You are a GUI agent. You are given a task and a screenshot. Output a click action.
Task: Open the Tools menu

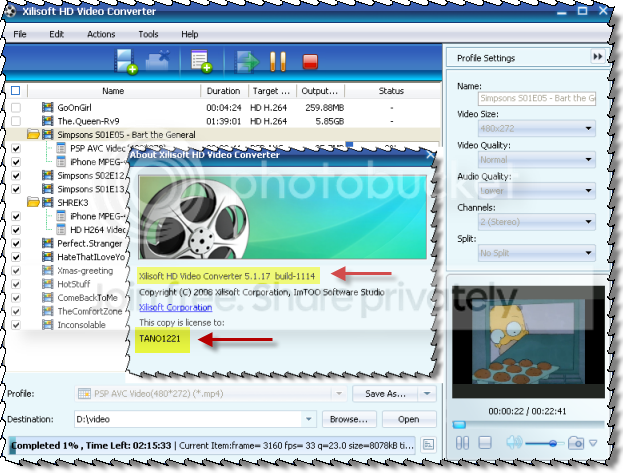pyautogui.click(x=148, y=34)
